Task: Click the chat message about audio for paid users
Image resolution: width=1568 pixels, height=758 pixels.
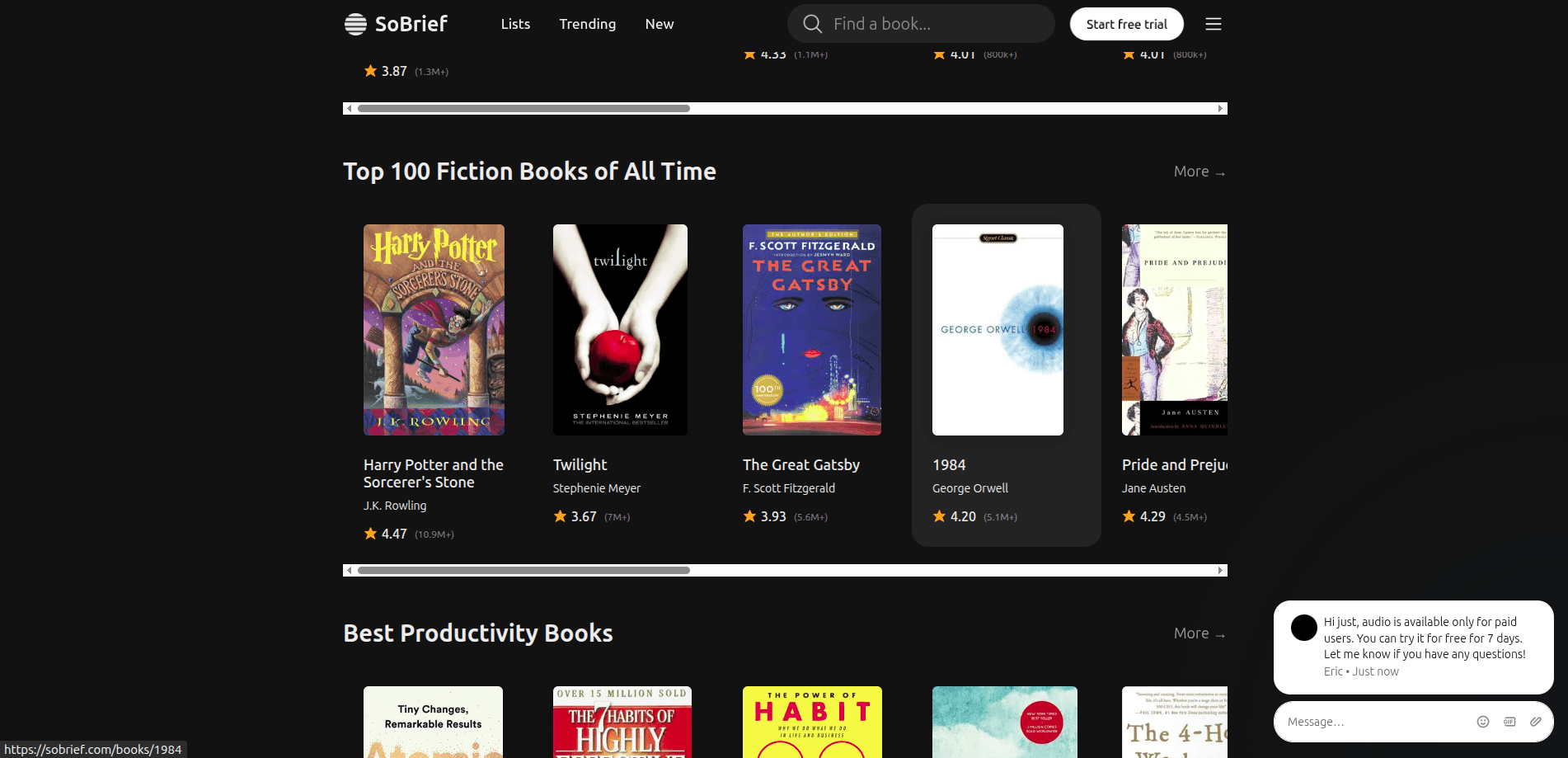Action: pos(1425,638)
